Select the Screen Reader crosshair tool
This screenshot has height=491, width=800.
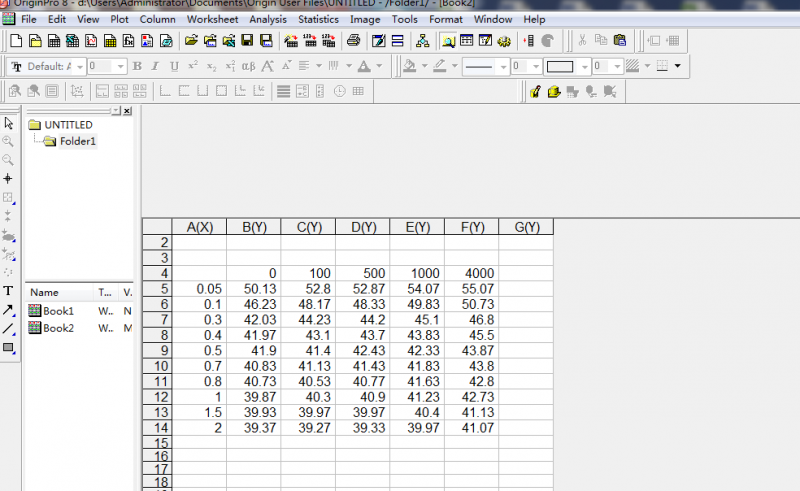(8, 179)
